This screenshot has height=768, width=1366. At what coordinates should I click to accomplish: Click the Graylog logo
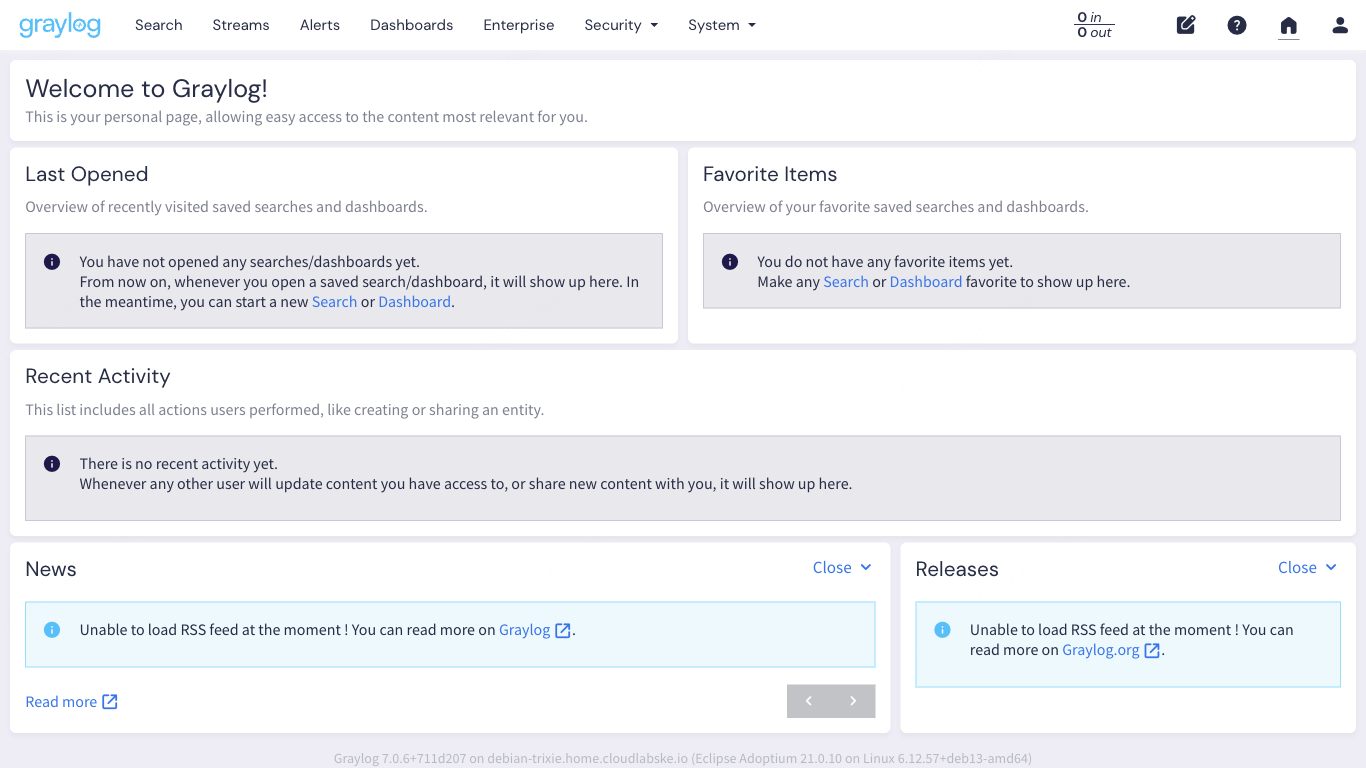coord(60,25)
